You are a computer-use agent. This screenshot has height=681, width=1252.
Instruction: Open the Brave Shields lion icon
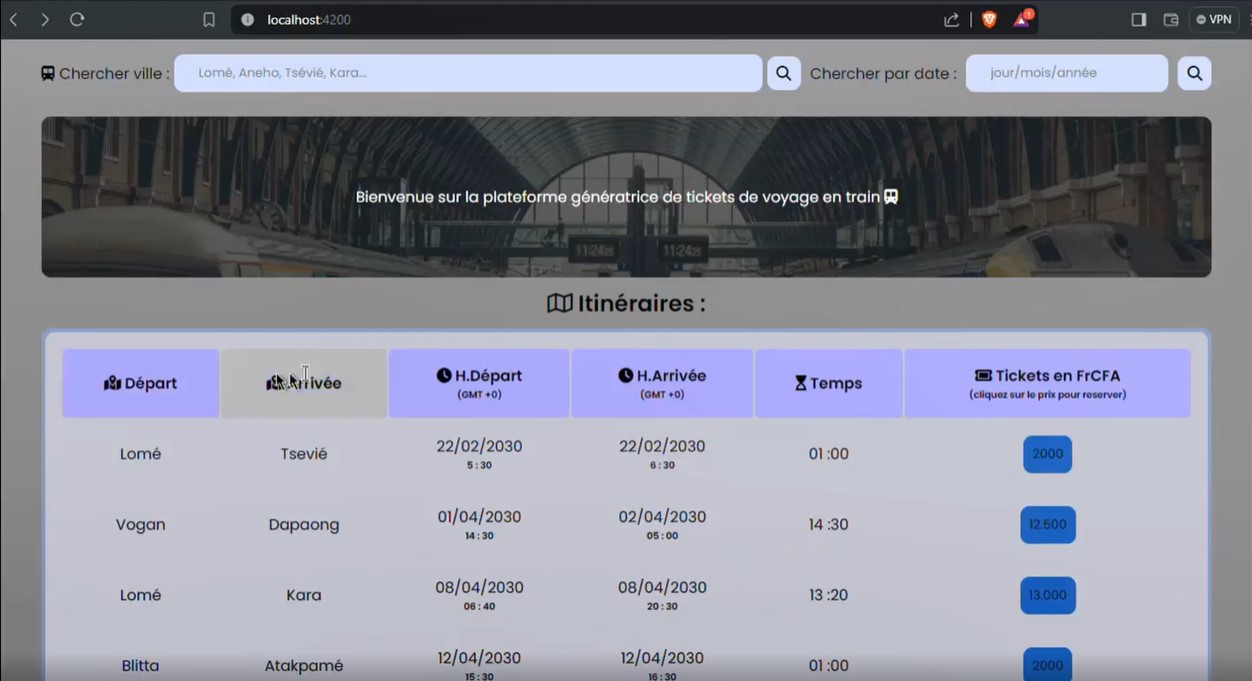[989, 20]
